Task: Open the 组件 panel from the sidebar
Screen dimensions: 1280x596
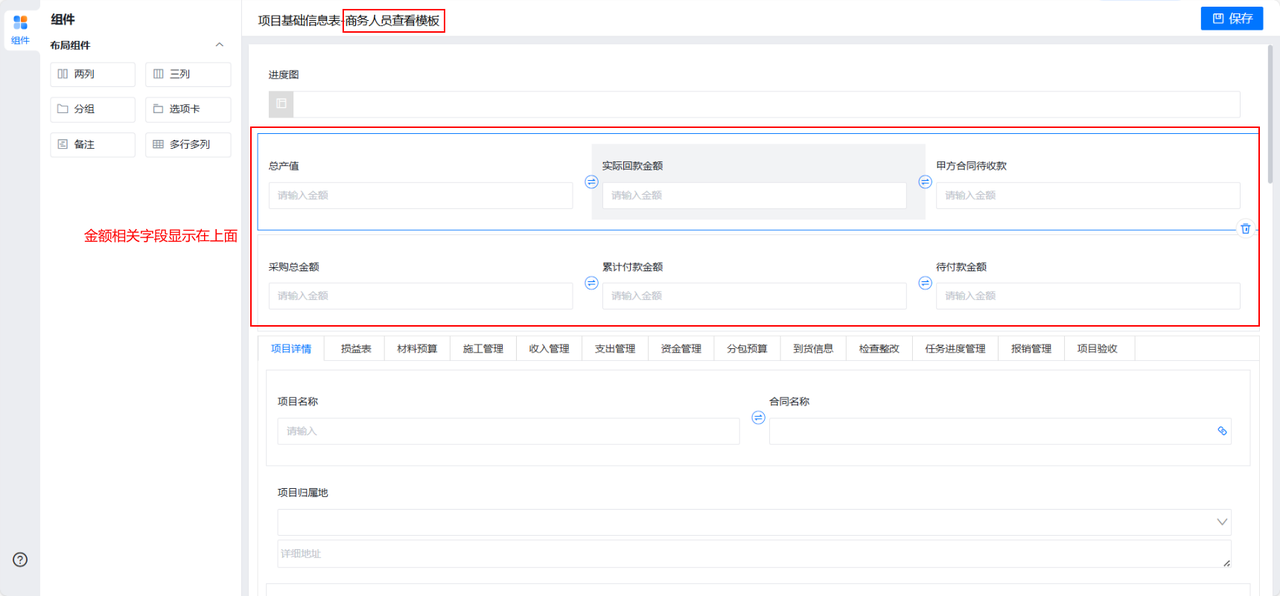Action: pyautogui.click(x=20, y=29)
